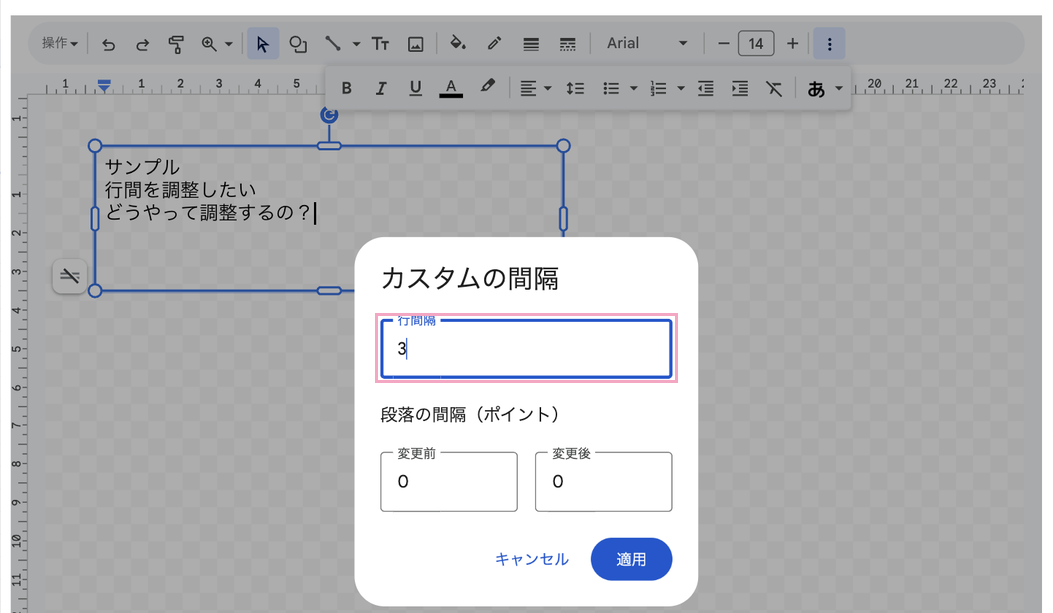This screenshot has width=1053, height=613.
Task: Open line and paragraph spacing menu
Action: tap(575, 88)
